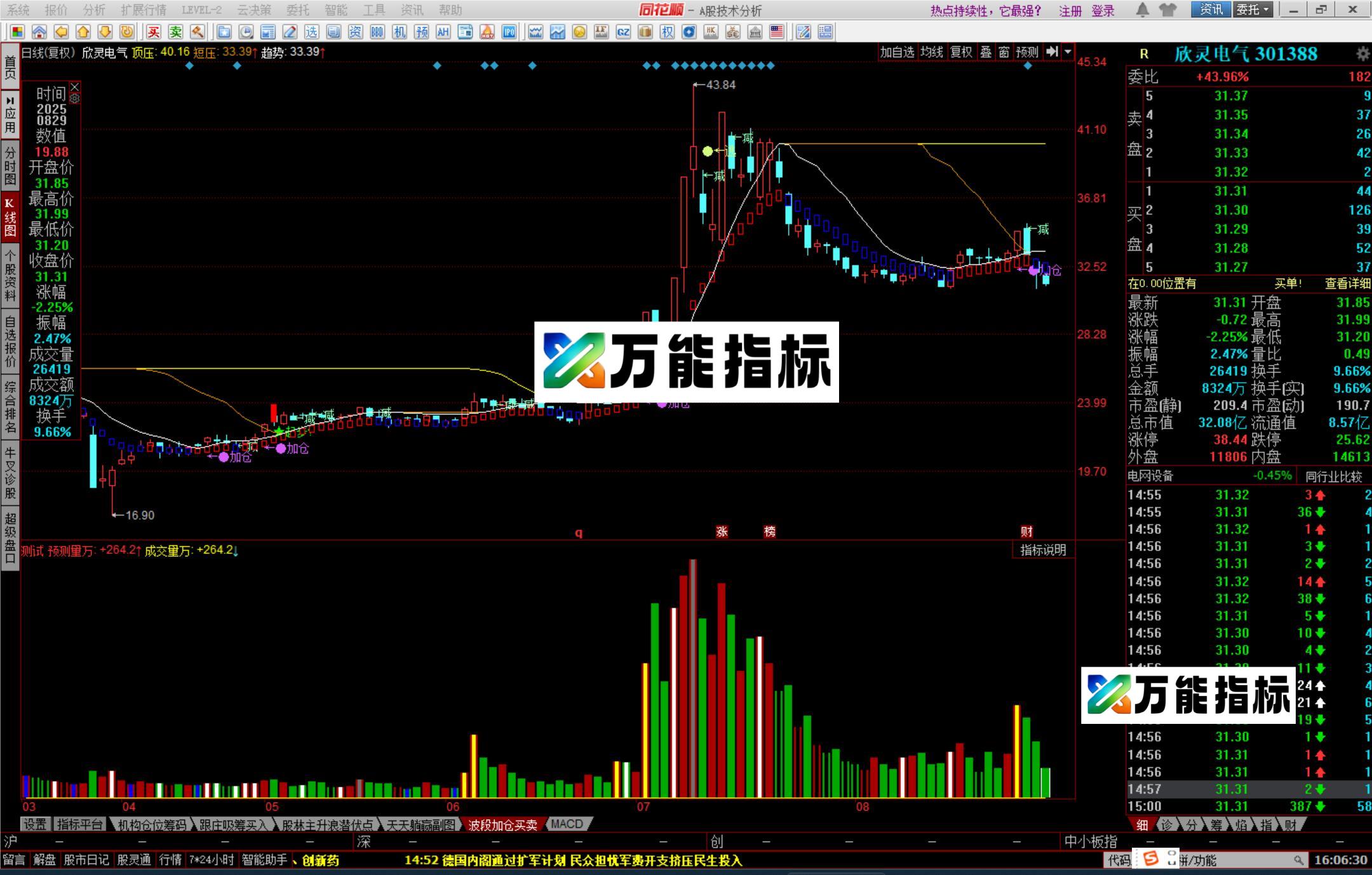This screenshot has height=875, width=1372.
Task: Click the US flag market icon
Action: (776, 32)
